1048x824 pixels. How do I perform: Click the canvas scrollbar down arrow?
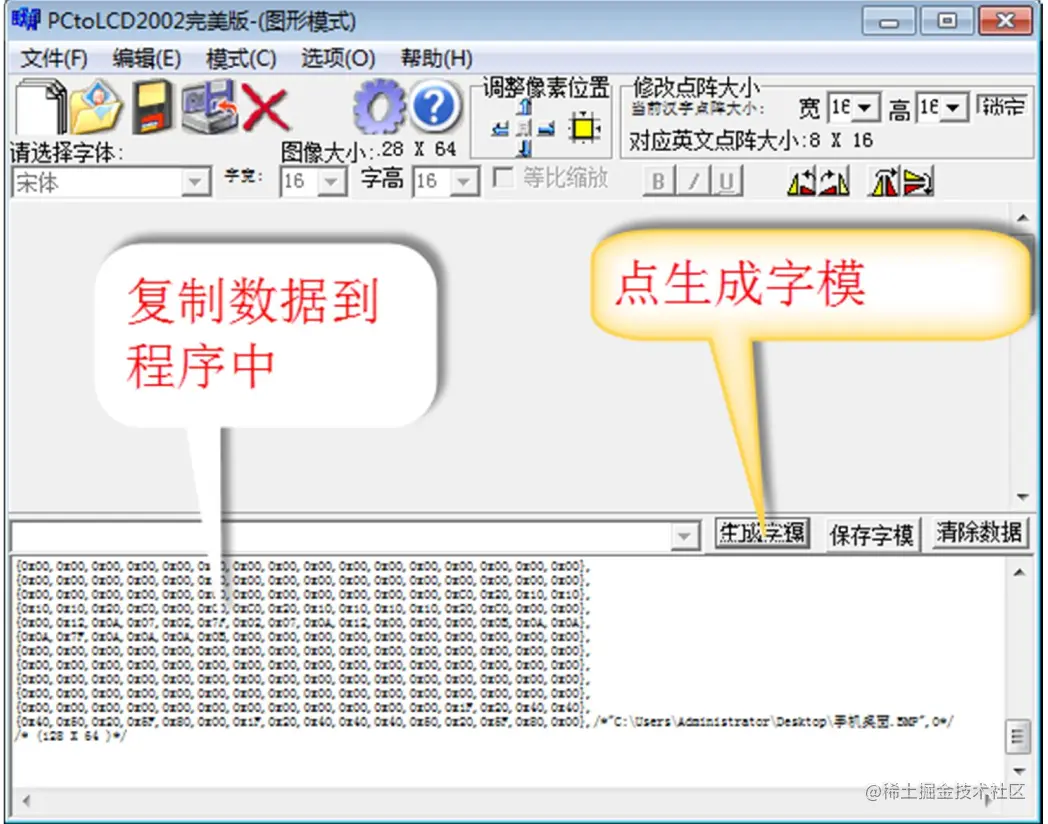pos(1023,497)
